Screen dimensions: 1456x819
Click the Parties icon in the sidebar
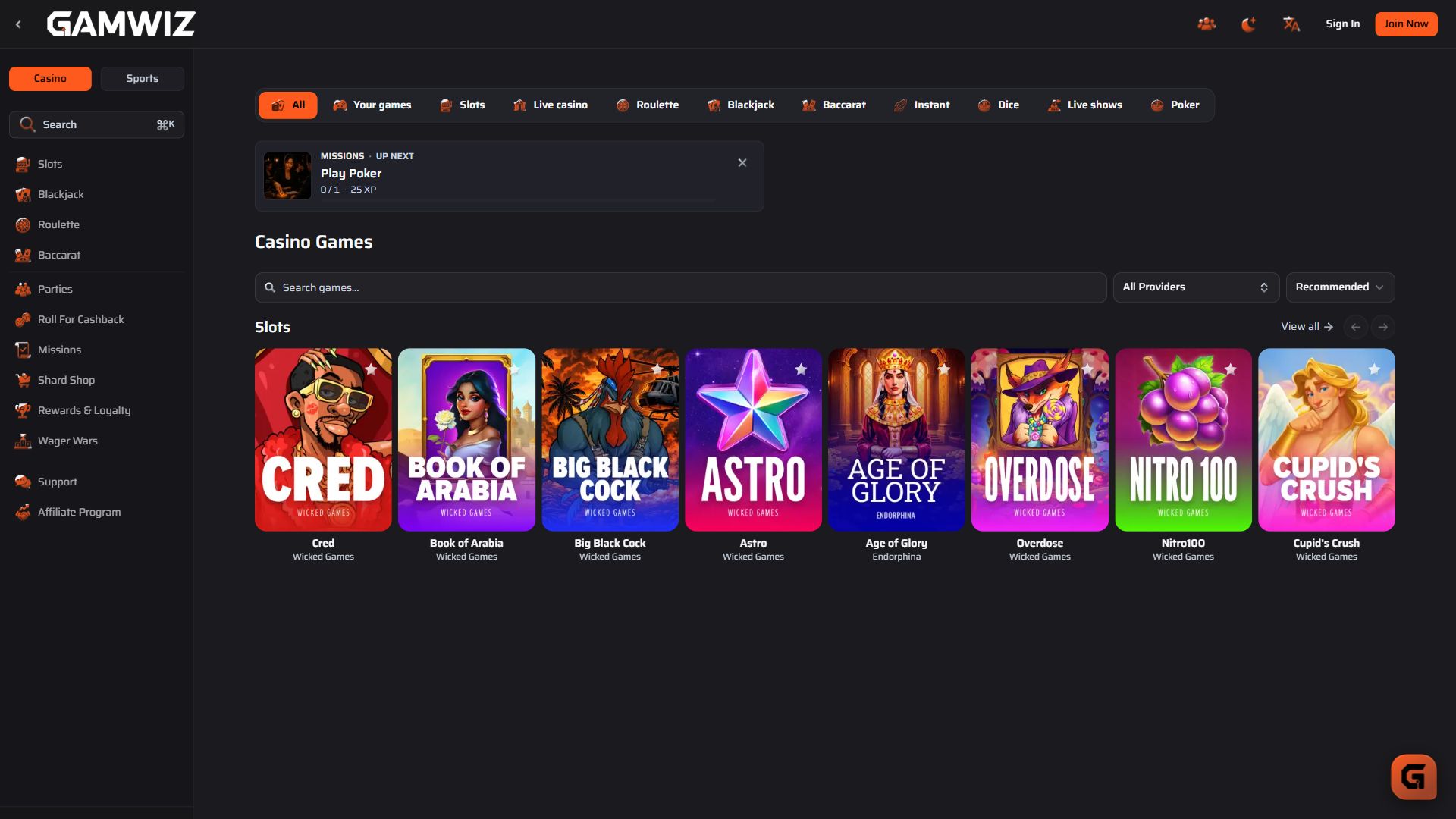(23, 289)
